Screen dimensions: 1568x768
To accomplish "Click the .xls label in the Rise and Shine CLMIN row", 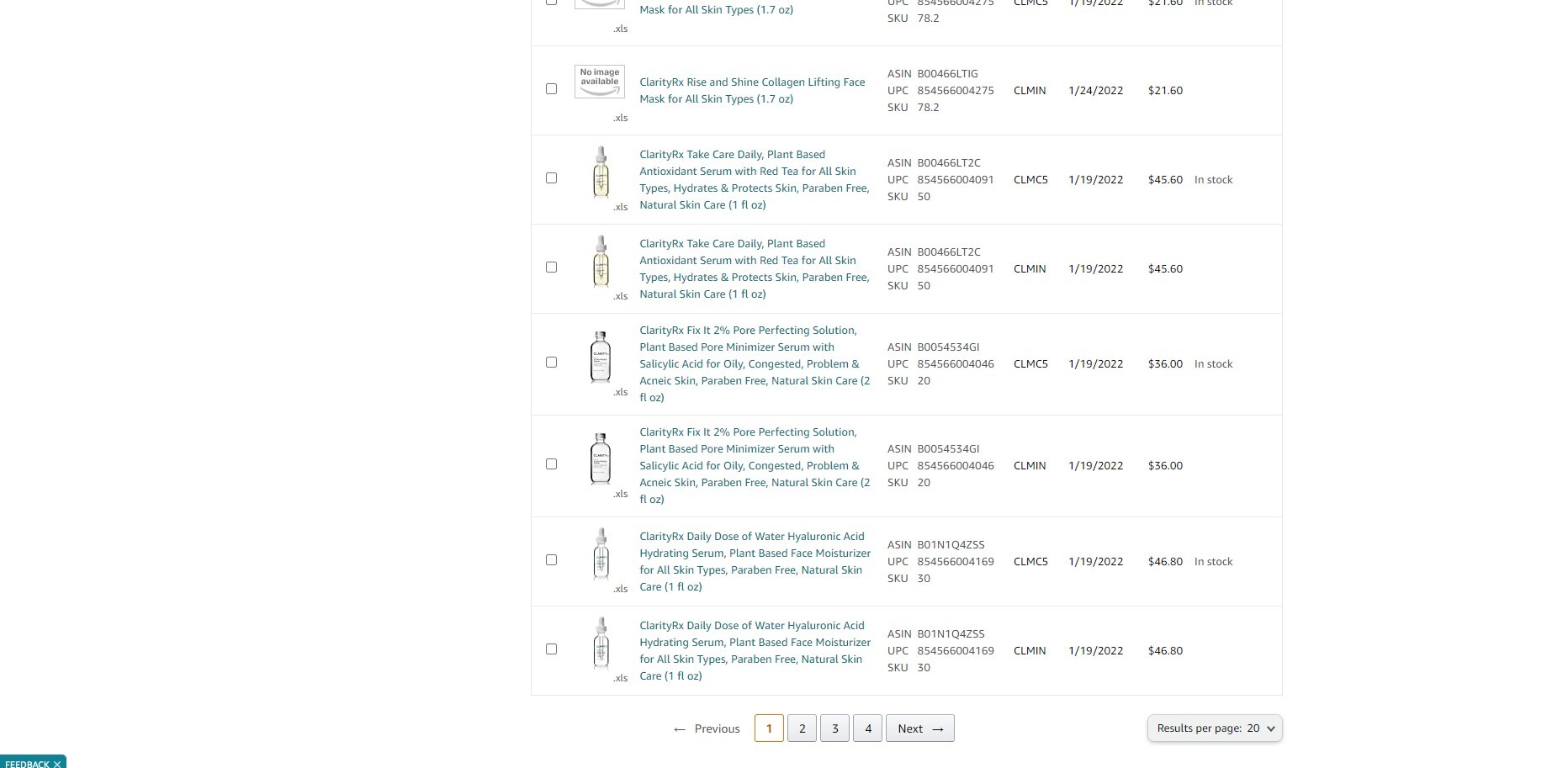I will point(621,118).
